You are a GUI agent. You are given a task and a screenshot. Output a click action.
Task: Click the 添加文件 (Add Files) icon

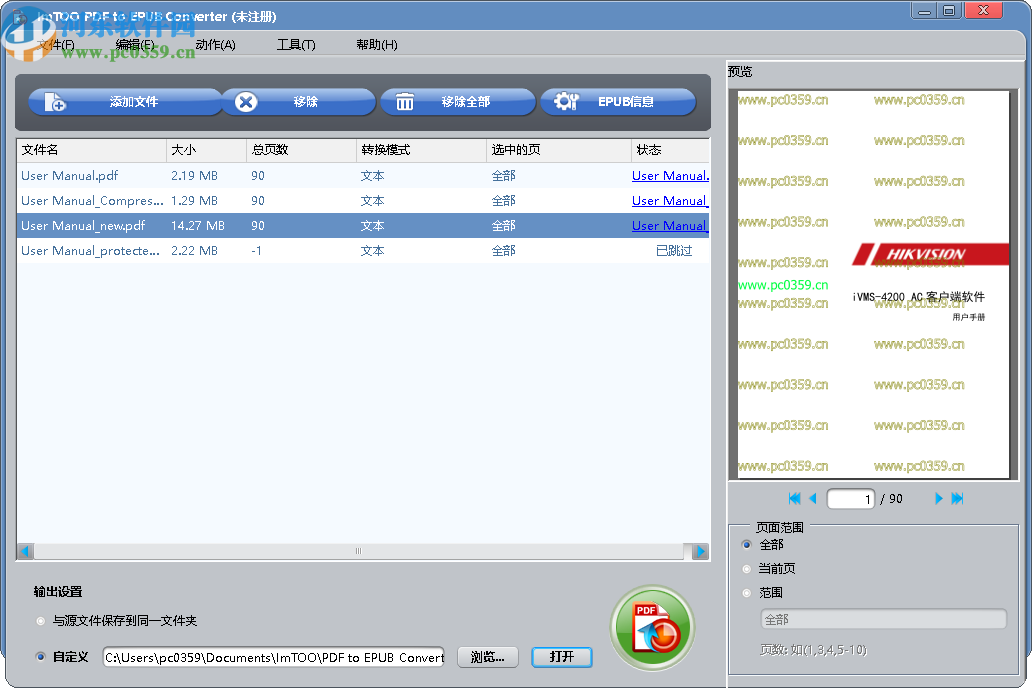click(57, 100)
